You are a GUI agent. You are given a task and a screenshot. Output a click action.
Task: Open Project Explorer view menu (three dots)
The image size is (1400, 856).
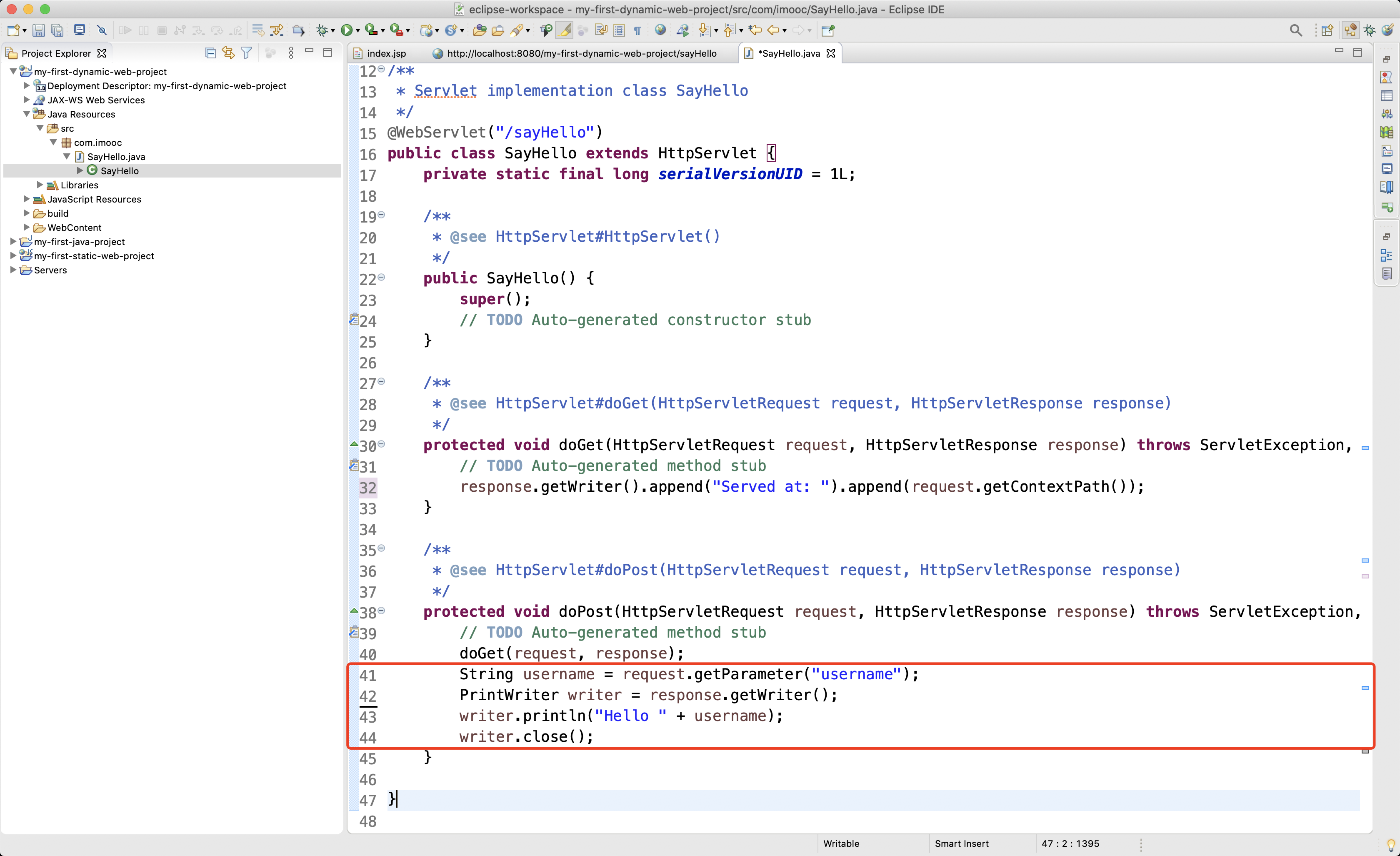pyautogui.click(x=291, y=53)
